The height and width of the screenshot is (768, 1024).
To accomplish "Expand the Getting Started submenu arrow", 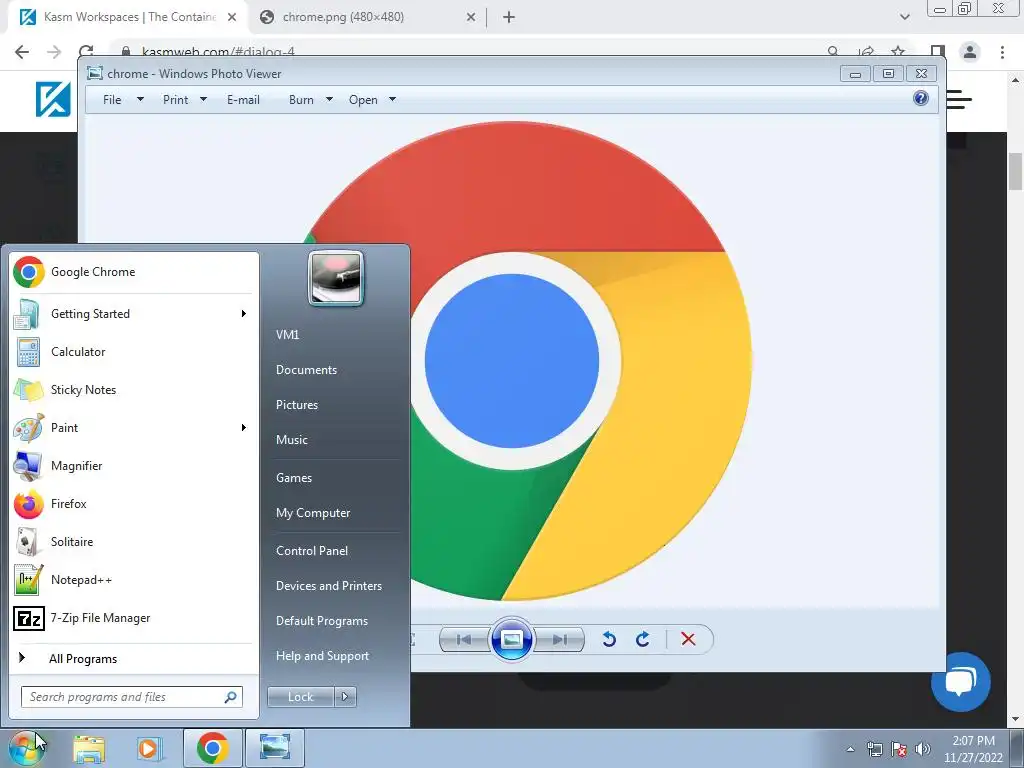I will (x=244, y=314).
